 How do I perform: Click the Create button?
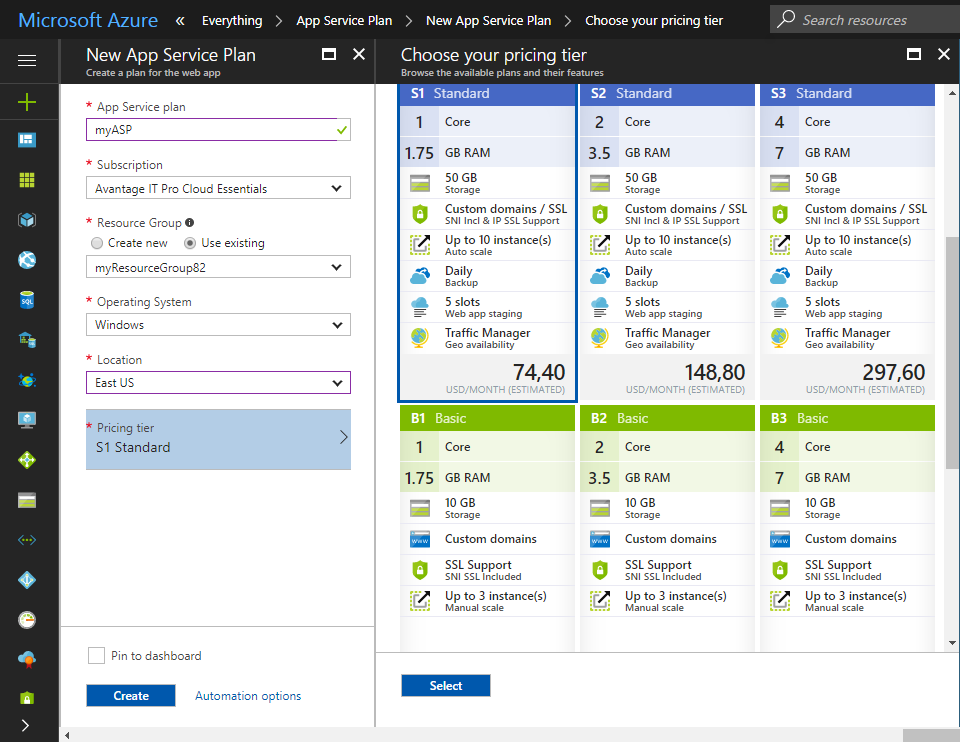pos(131,695)
